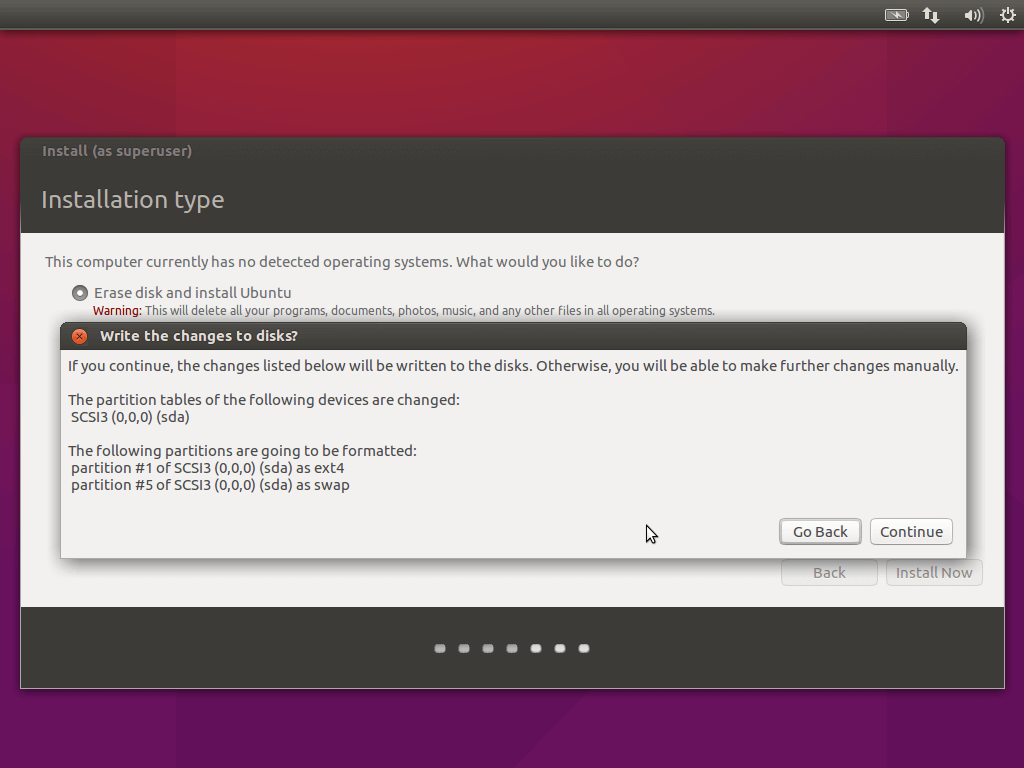
Task: Click 'The partition tables of the following devices' line
Action: point(264,400)
